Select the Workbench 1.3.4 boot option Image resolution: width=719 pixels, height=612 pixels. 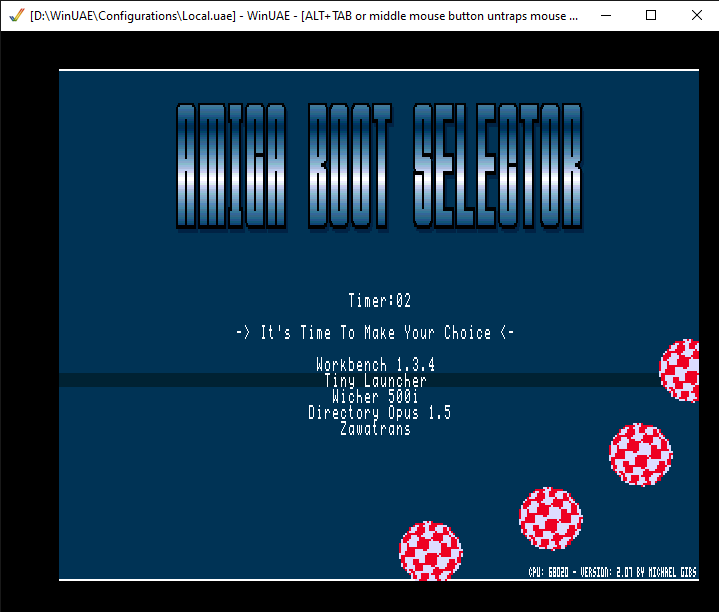pyautogui.click(x=375, y=364)
